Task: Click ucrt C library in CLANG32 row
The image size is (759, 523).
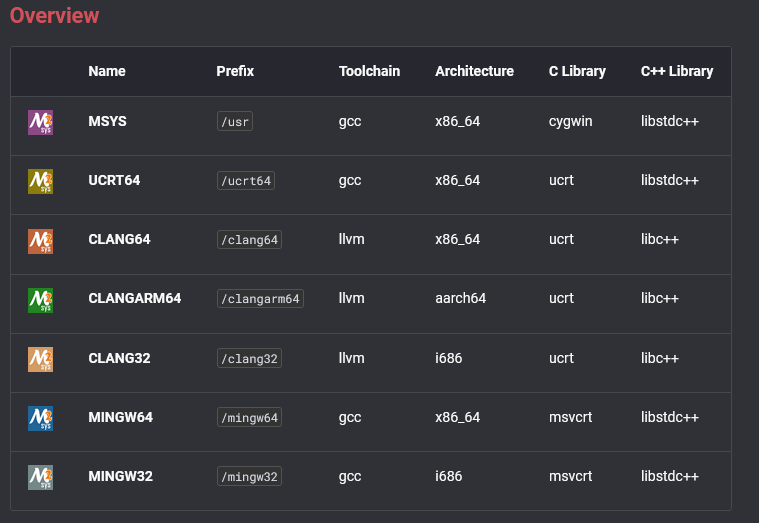Action: point(562,359)
